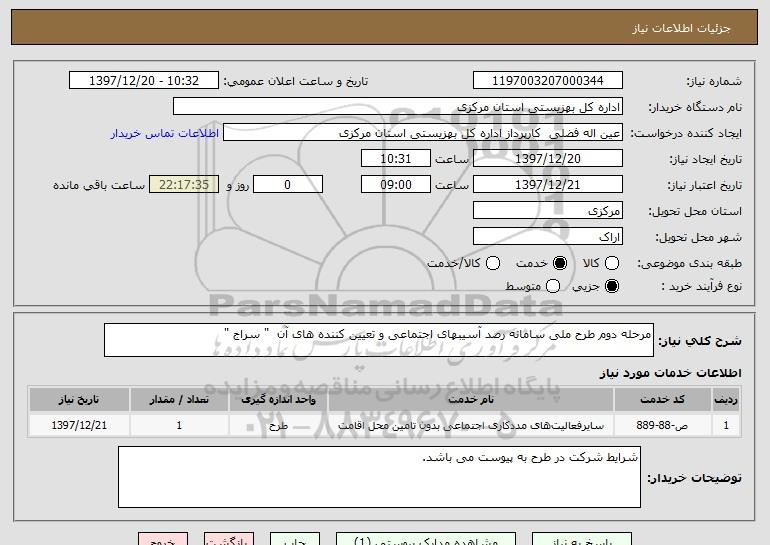
Task: Click the remaining days field showing 0
Action: click(288, 185)
